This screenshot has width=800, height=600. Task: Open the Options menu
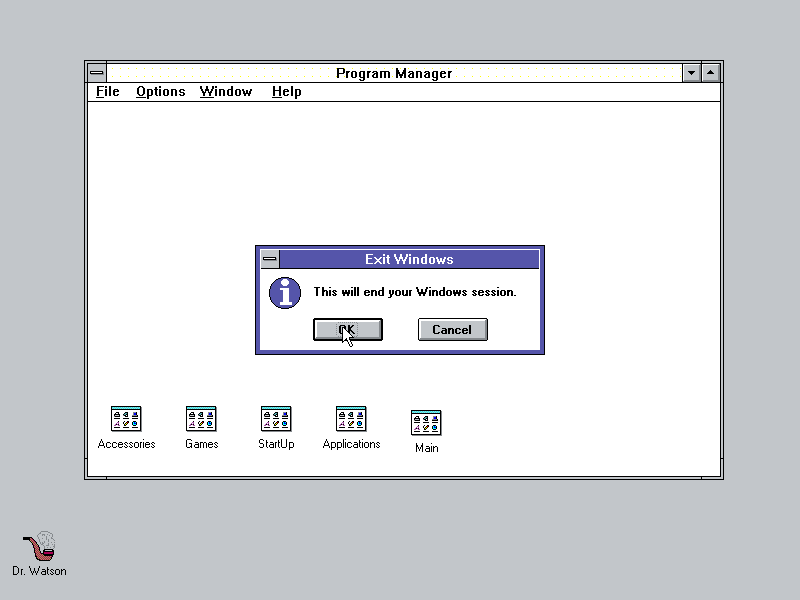[x=160, y=92]
